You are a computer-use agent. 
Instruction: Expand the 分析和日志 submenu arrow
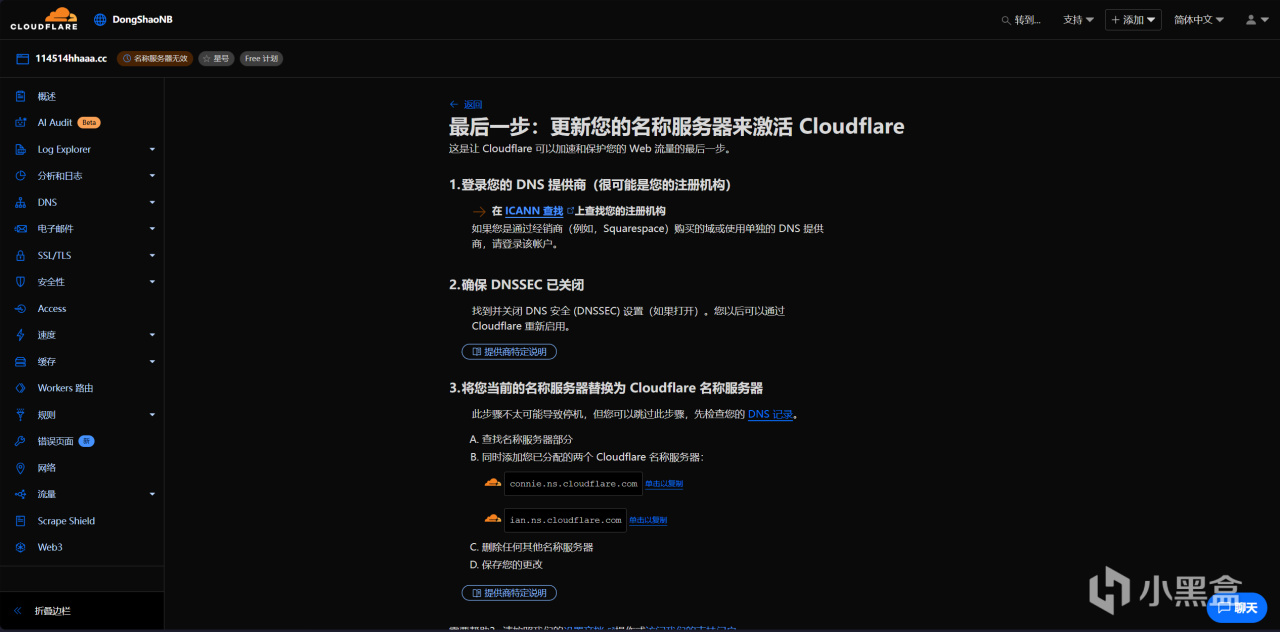[x=152, y=176]
